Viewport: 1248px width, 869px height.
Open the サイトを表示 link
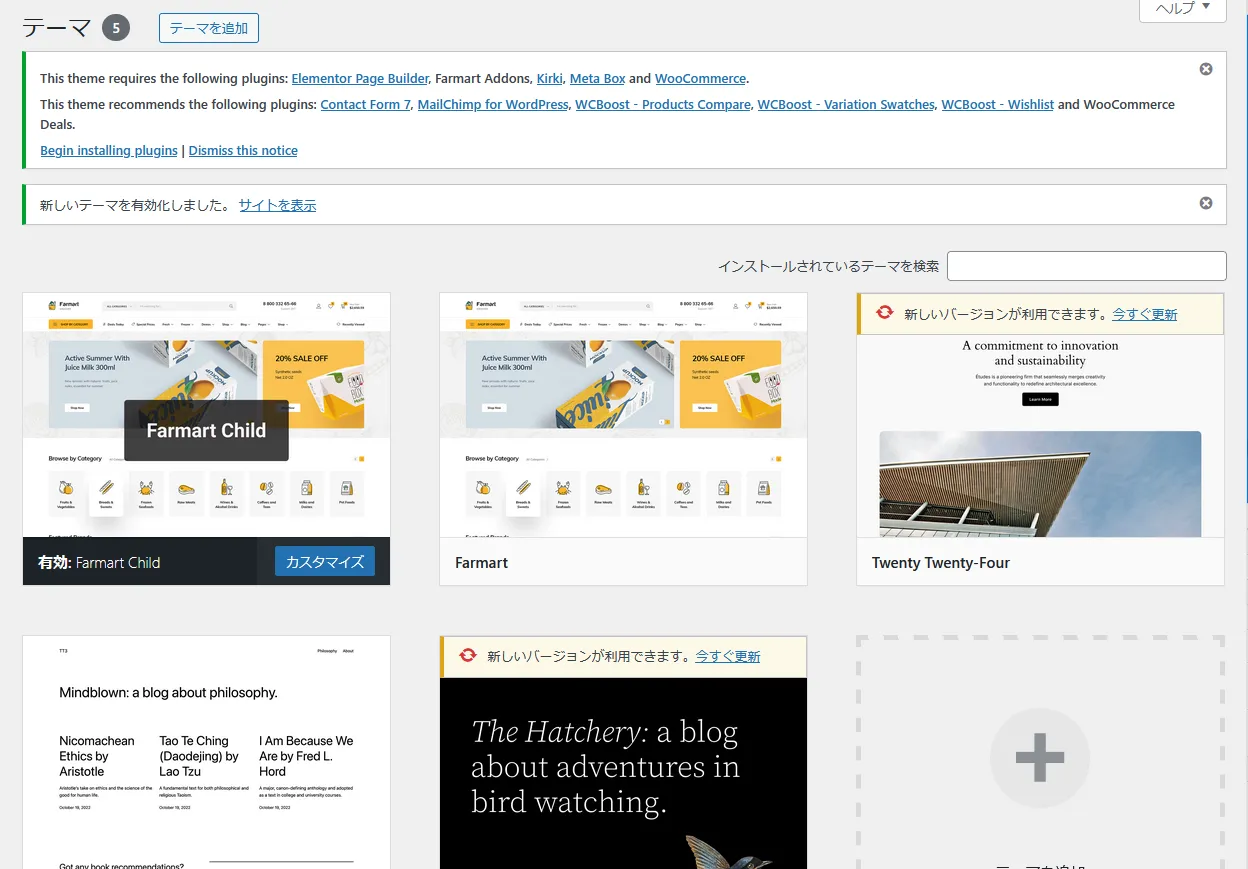(277, 205)
